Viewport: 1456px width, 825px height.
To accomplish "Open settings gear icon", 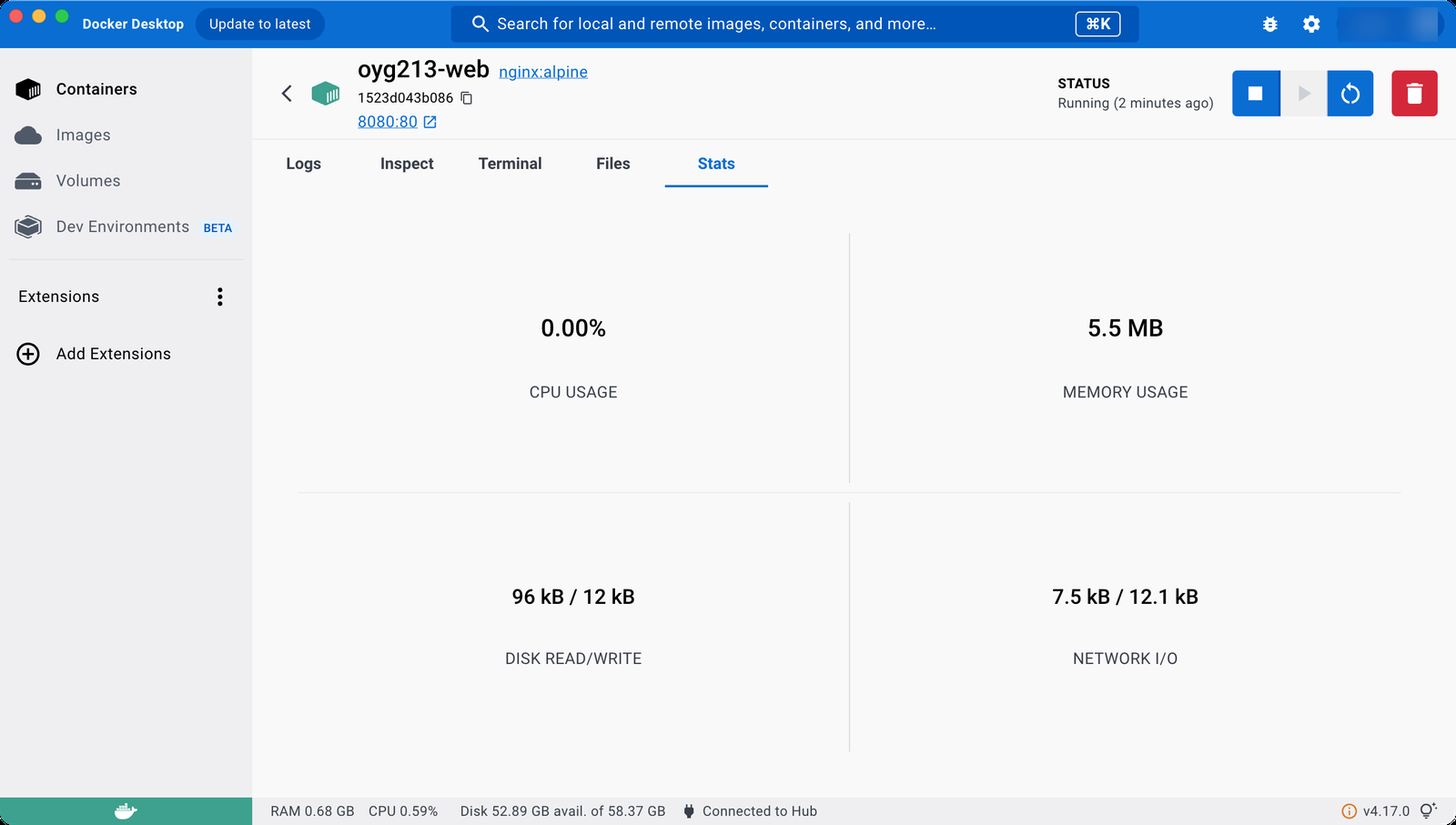I will point(1311,25).
